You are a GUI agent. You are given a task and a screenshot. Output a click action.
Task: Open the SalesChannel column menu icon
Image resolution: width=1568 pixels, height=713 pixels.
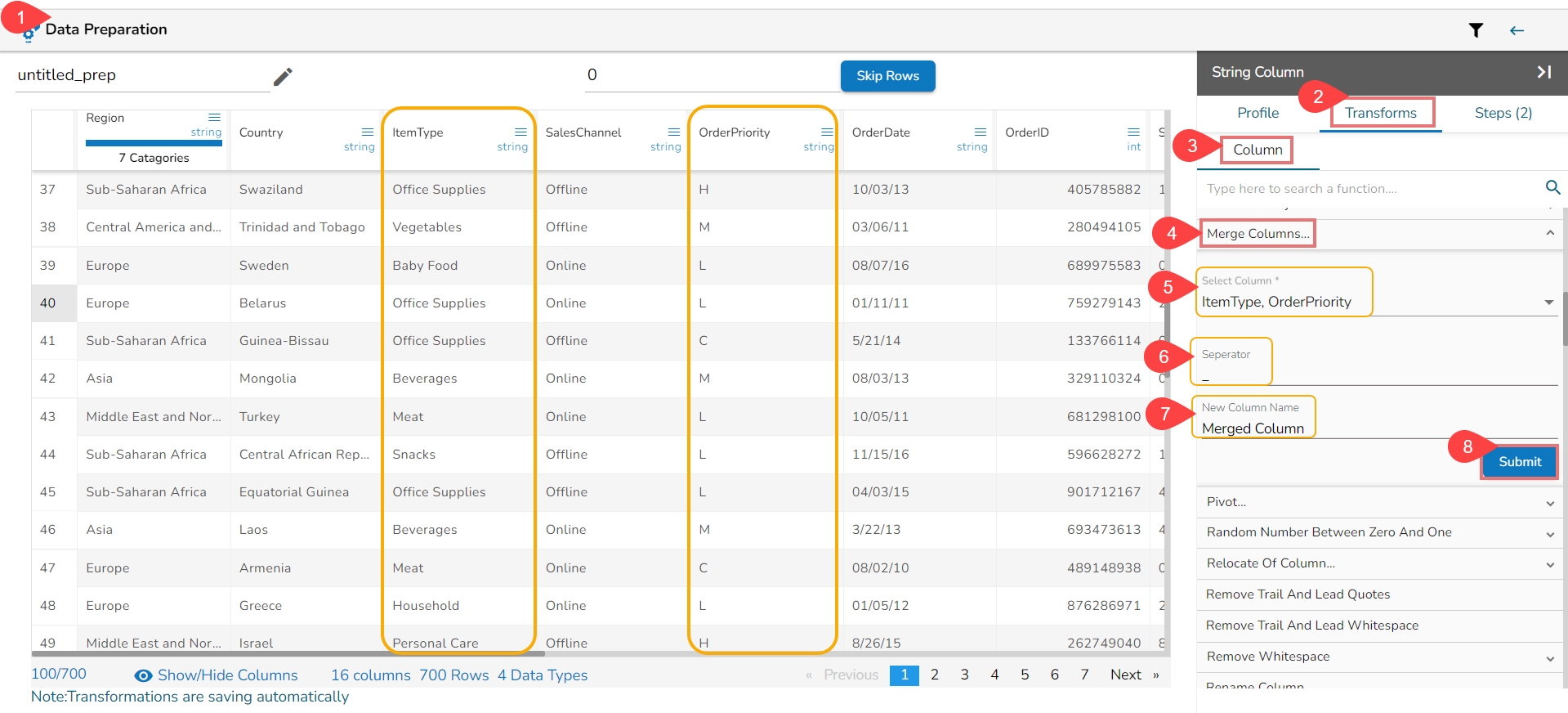point(673,132)
